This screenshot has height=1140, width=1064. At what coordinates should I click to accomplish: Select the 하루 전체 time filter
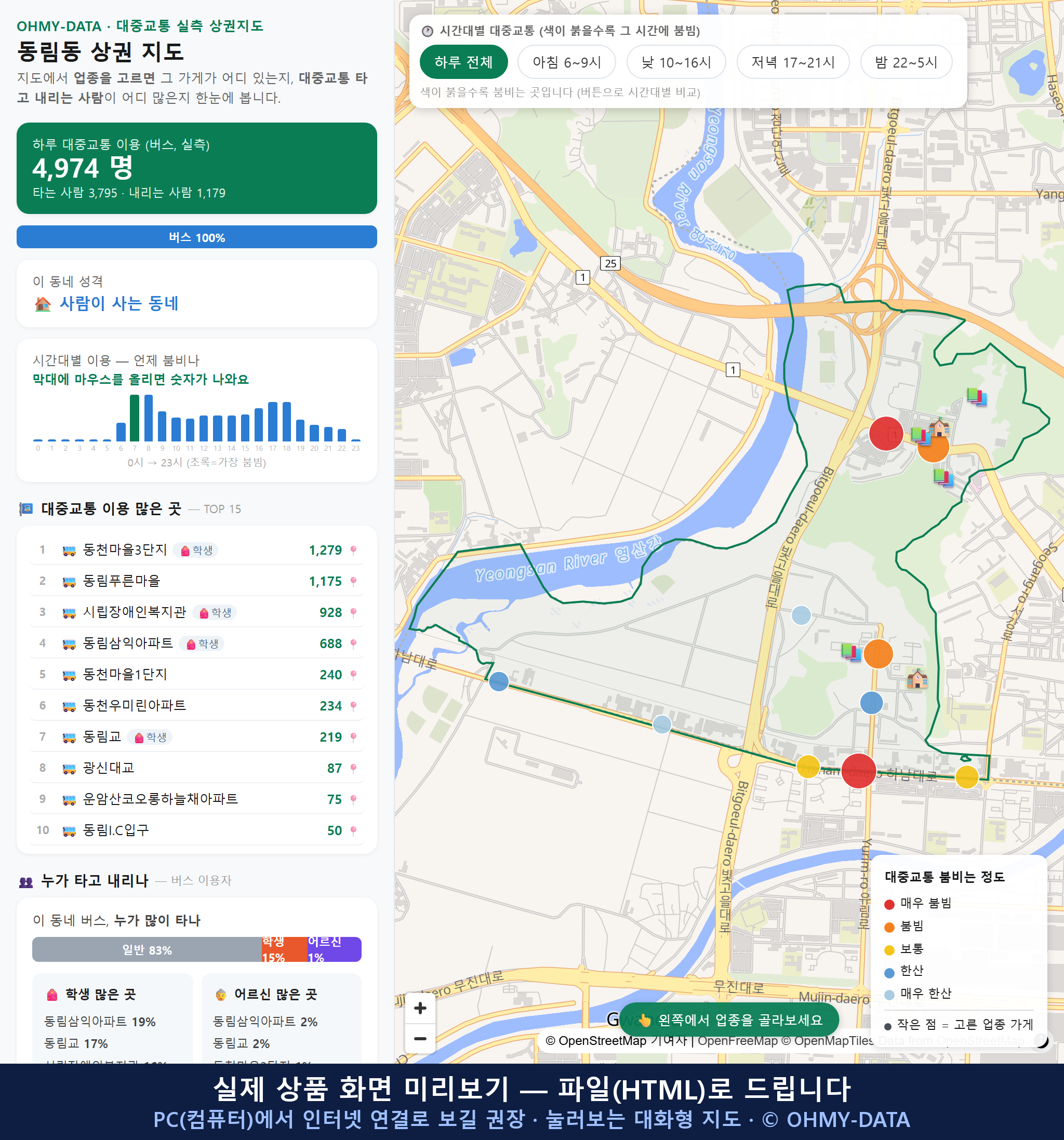[x=463, y=62]
